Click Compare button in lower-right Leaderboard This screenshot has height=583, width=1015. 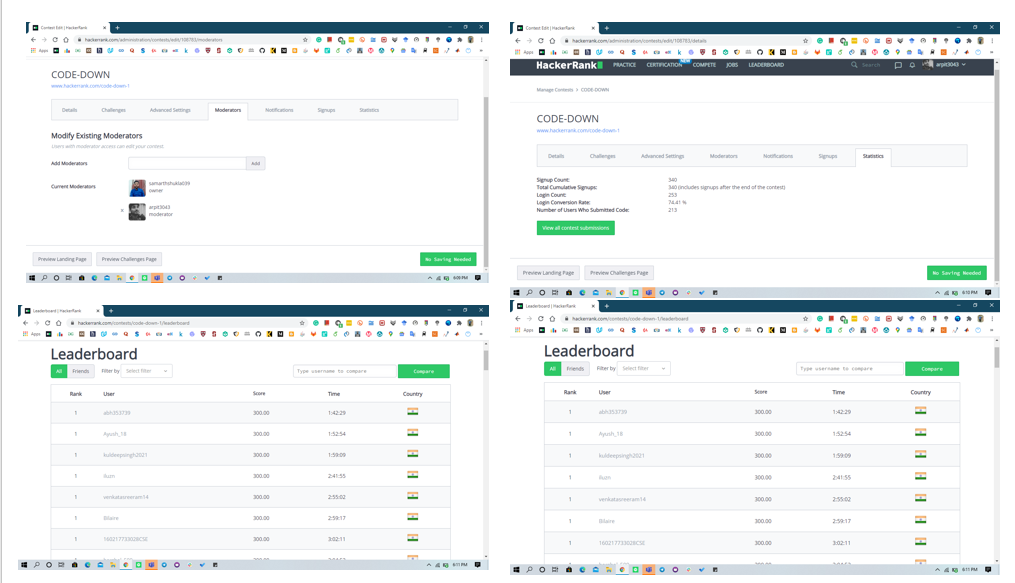click(x=931, y=368)
